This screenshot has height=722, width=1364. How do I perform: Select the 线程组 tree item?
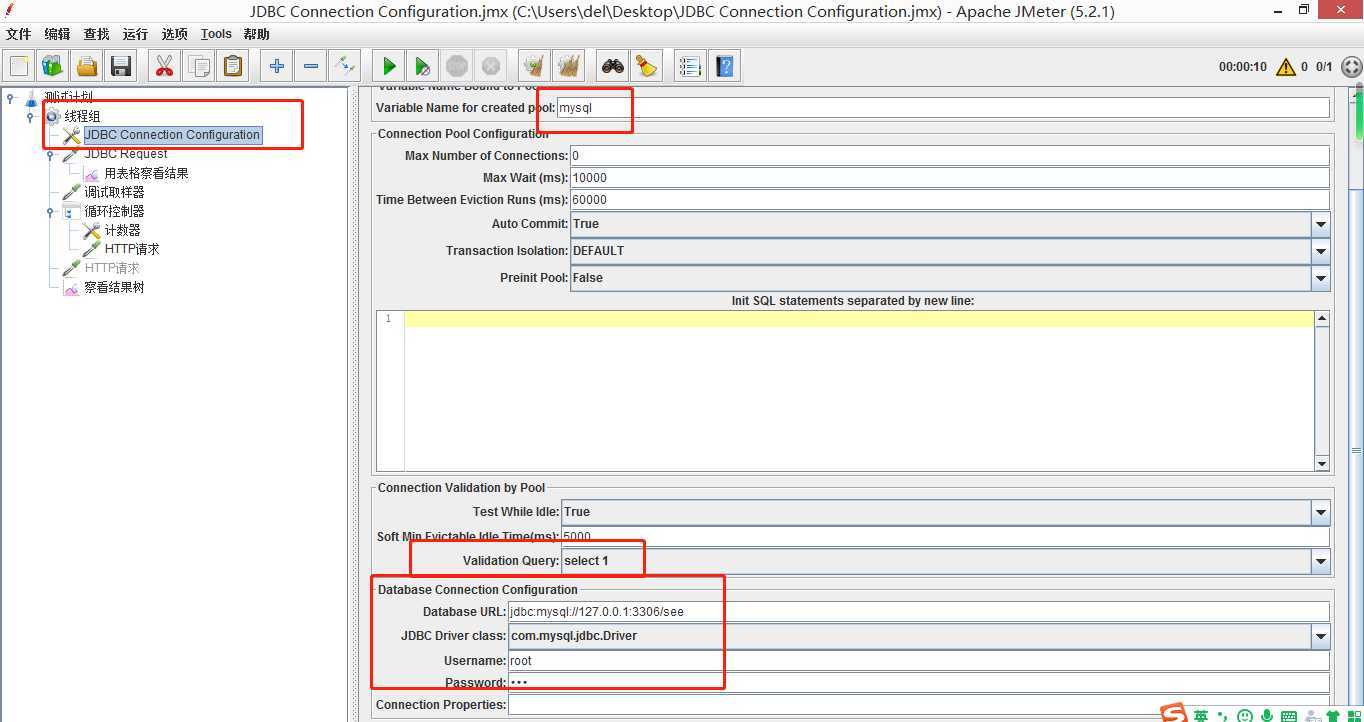pyautogui.click(x=82, y=116)
